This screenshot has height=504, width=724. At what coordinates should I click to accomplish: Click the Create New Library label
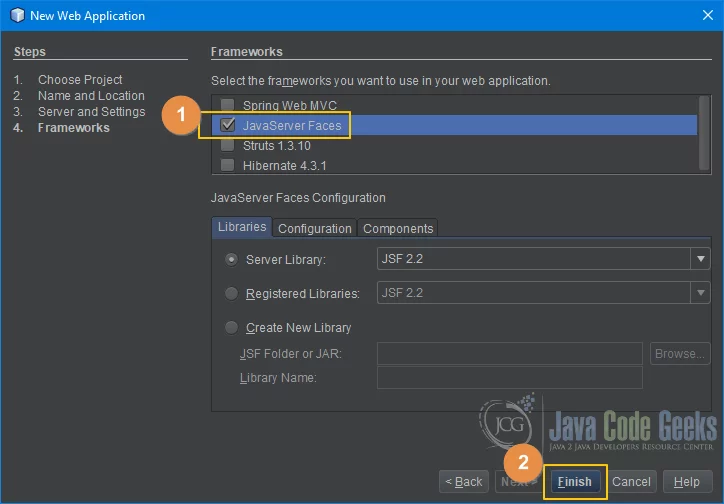point(298,328)
